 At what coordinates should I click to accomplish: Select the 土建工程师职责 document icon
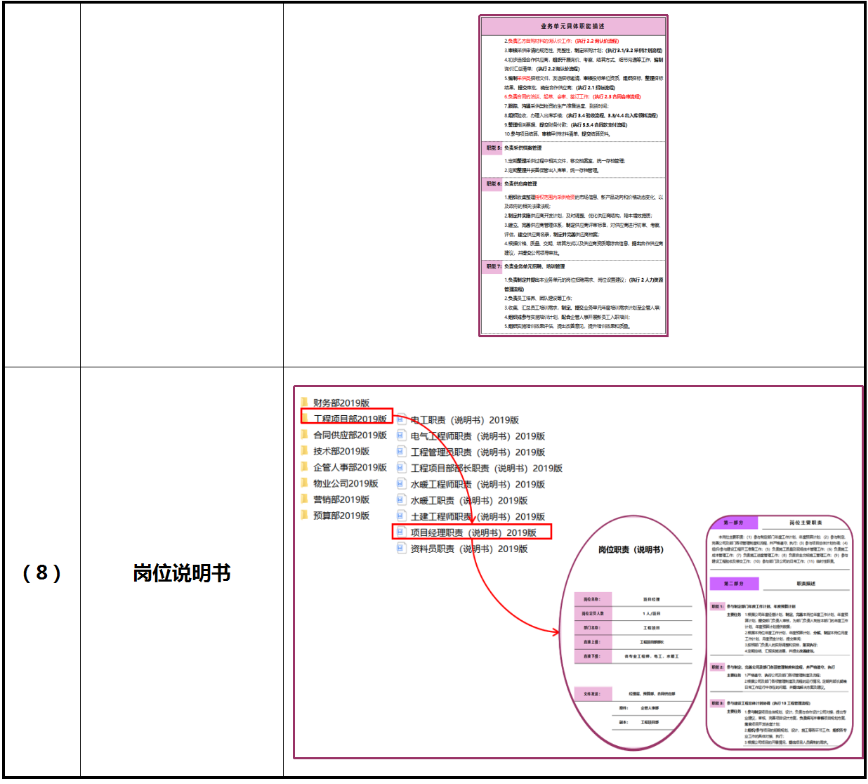pos(402,516)
